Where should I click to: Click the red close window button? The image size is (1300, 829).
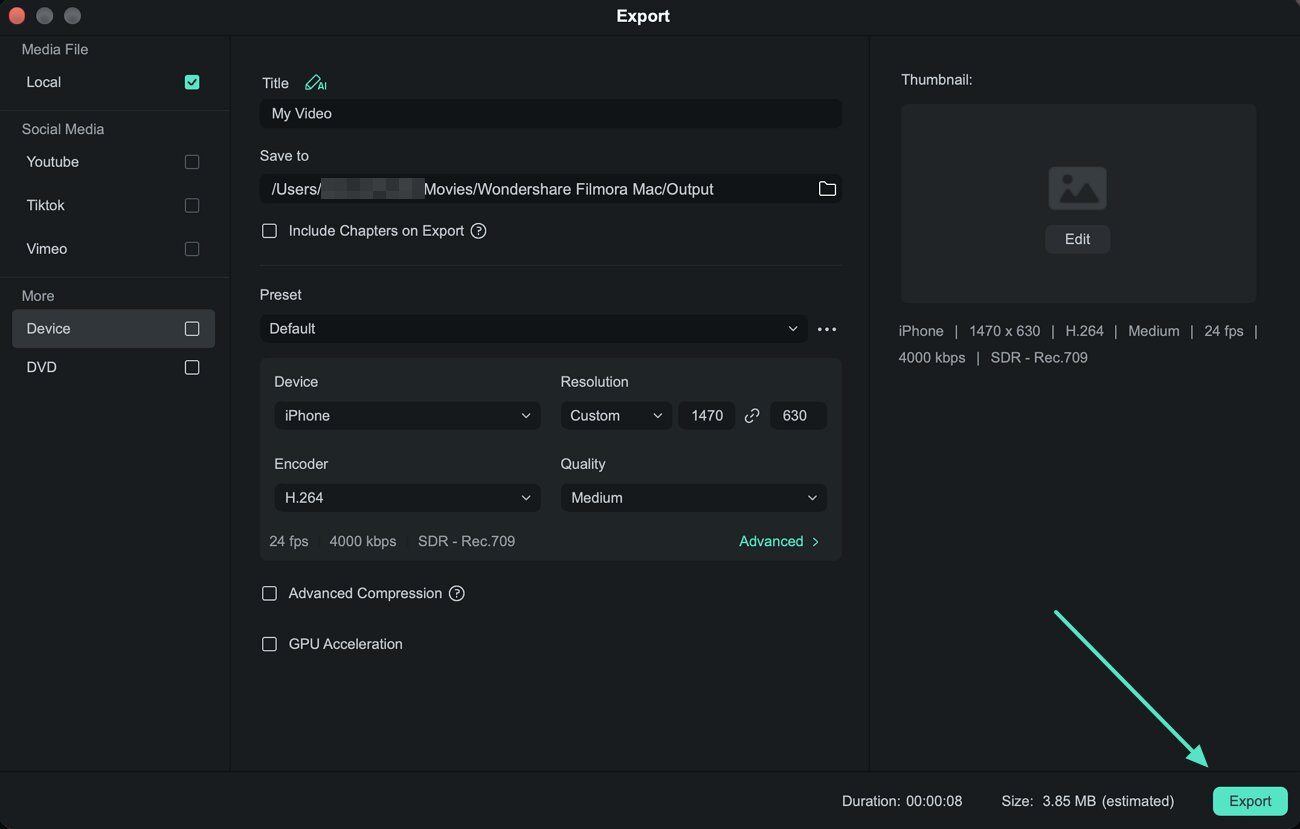pyautogui.click(x=16, y=16)
